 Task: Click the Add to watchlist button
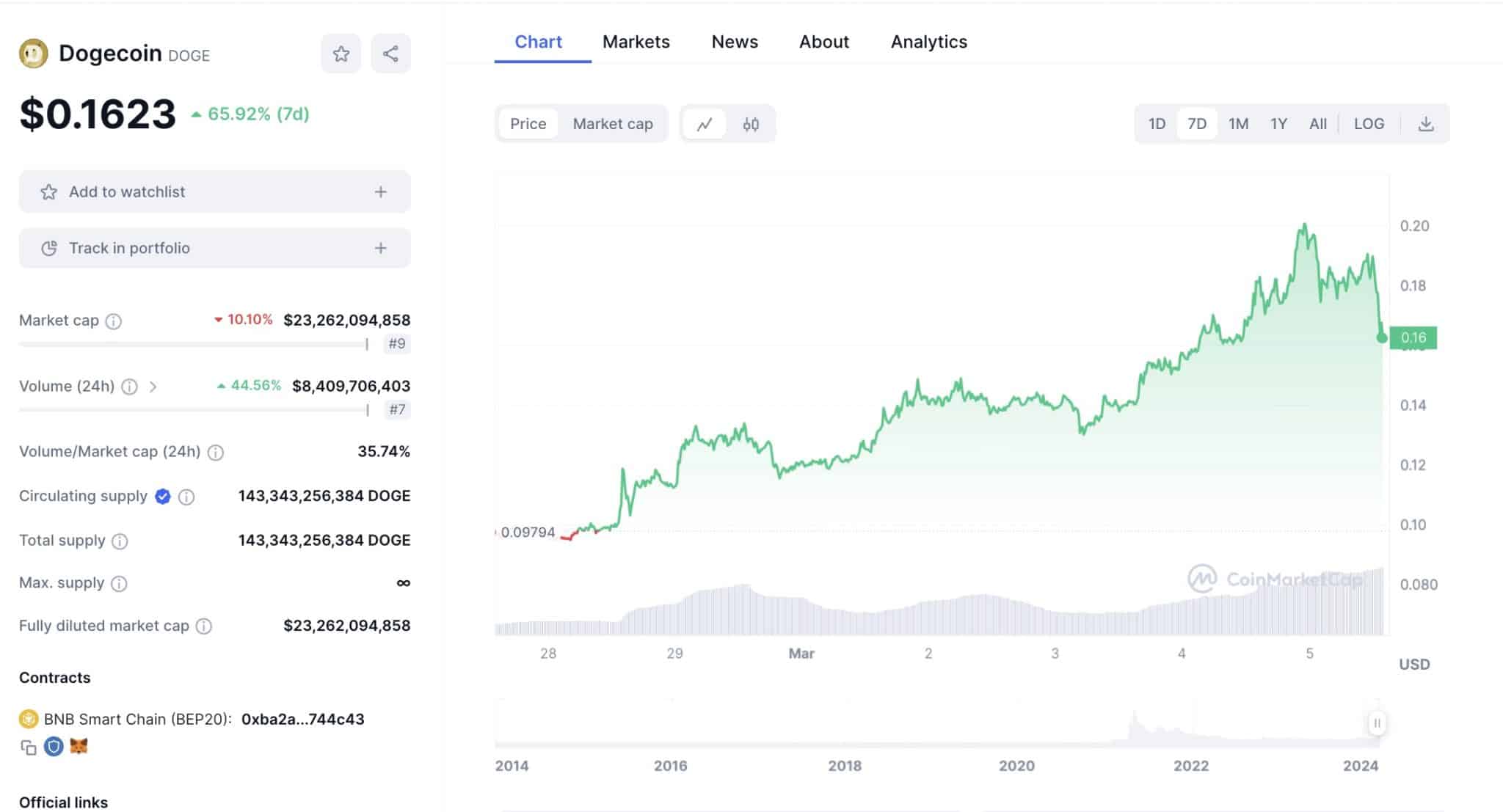pos(214,191)
